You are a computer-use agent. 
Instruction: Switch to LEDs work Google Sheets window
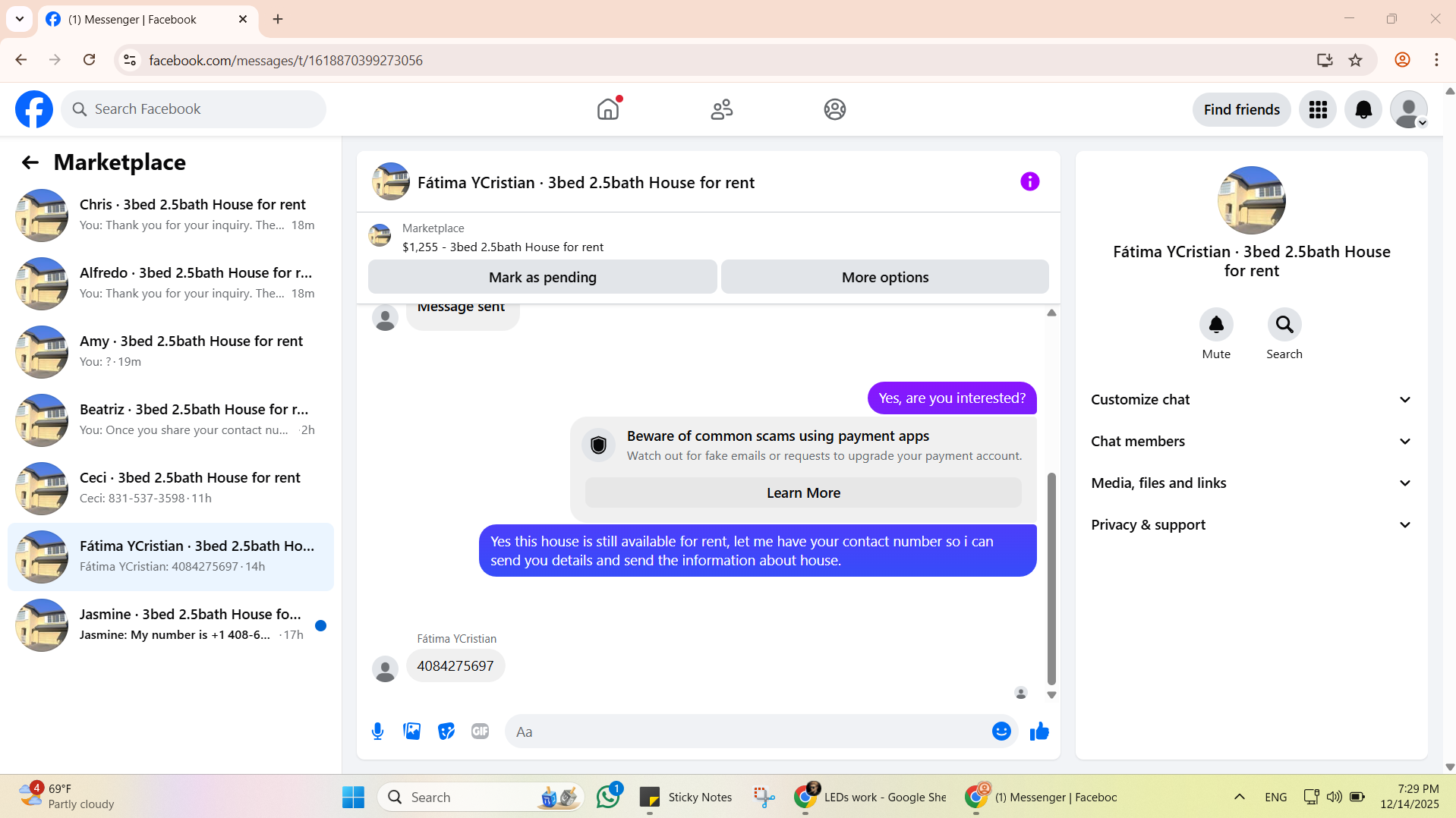coord(870,797)
